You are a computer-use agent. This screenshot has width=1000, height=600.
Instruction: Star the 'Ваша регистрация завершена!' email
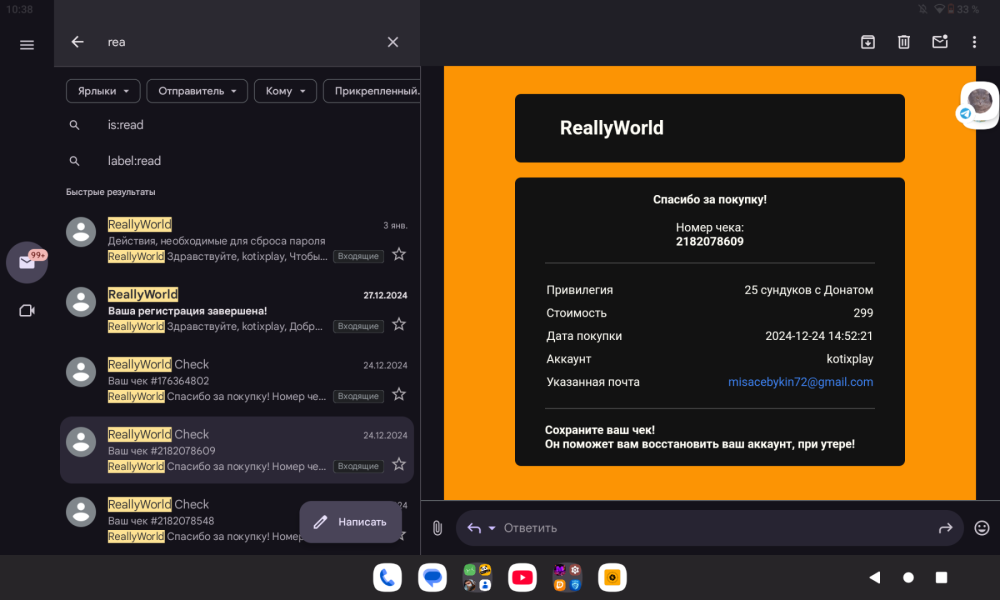click(x=399, y=325)
